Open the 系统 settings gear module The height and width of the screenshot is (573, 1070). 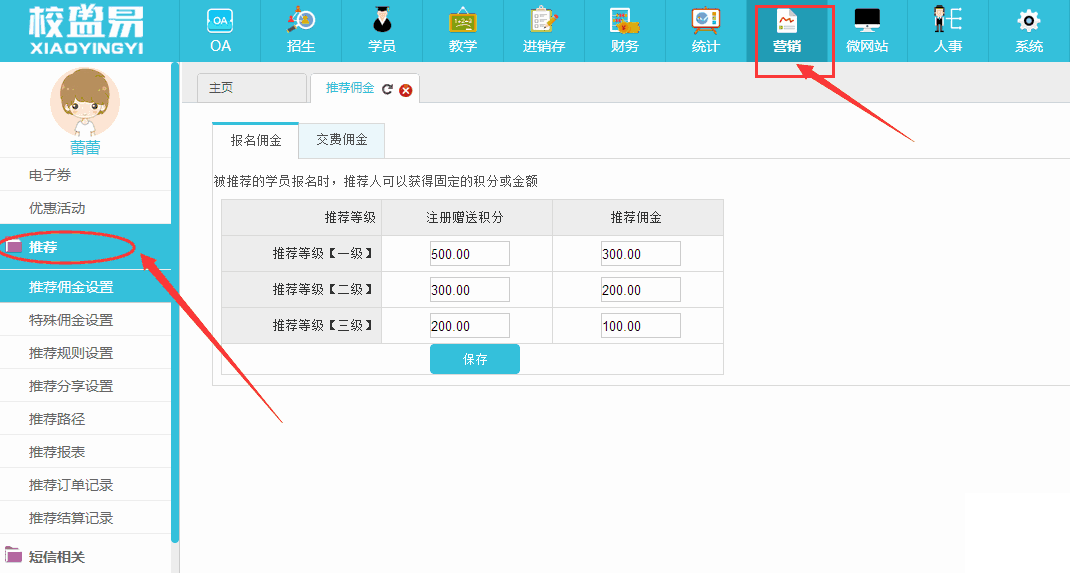click(1029, 31)
